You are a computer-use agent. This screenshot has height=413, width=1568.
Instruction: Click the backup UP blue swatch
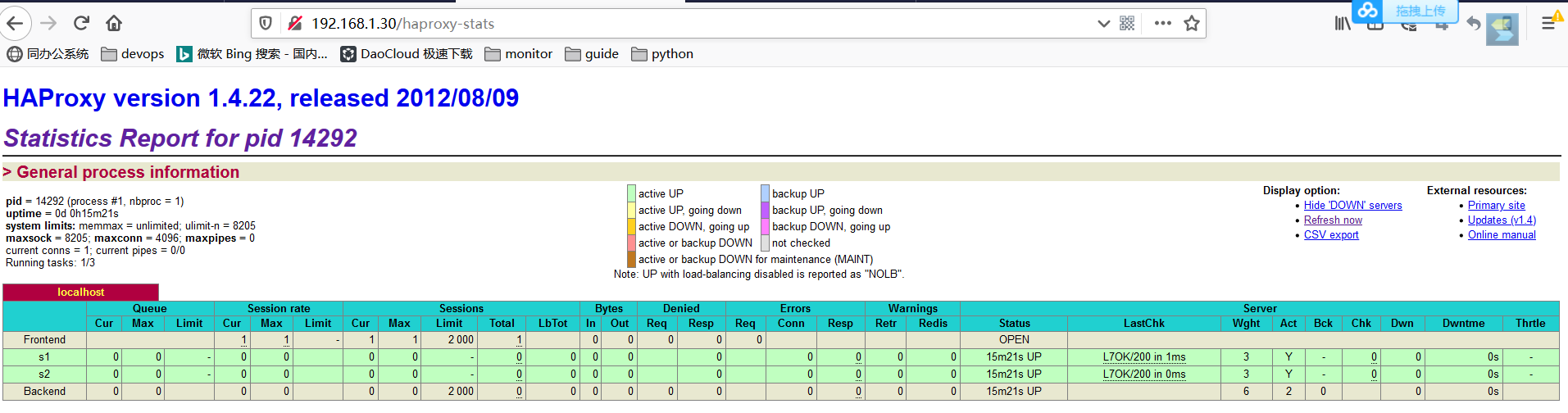point(765,193)
